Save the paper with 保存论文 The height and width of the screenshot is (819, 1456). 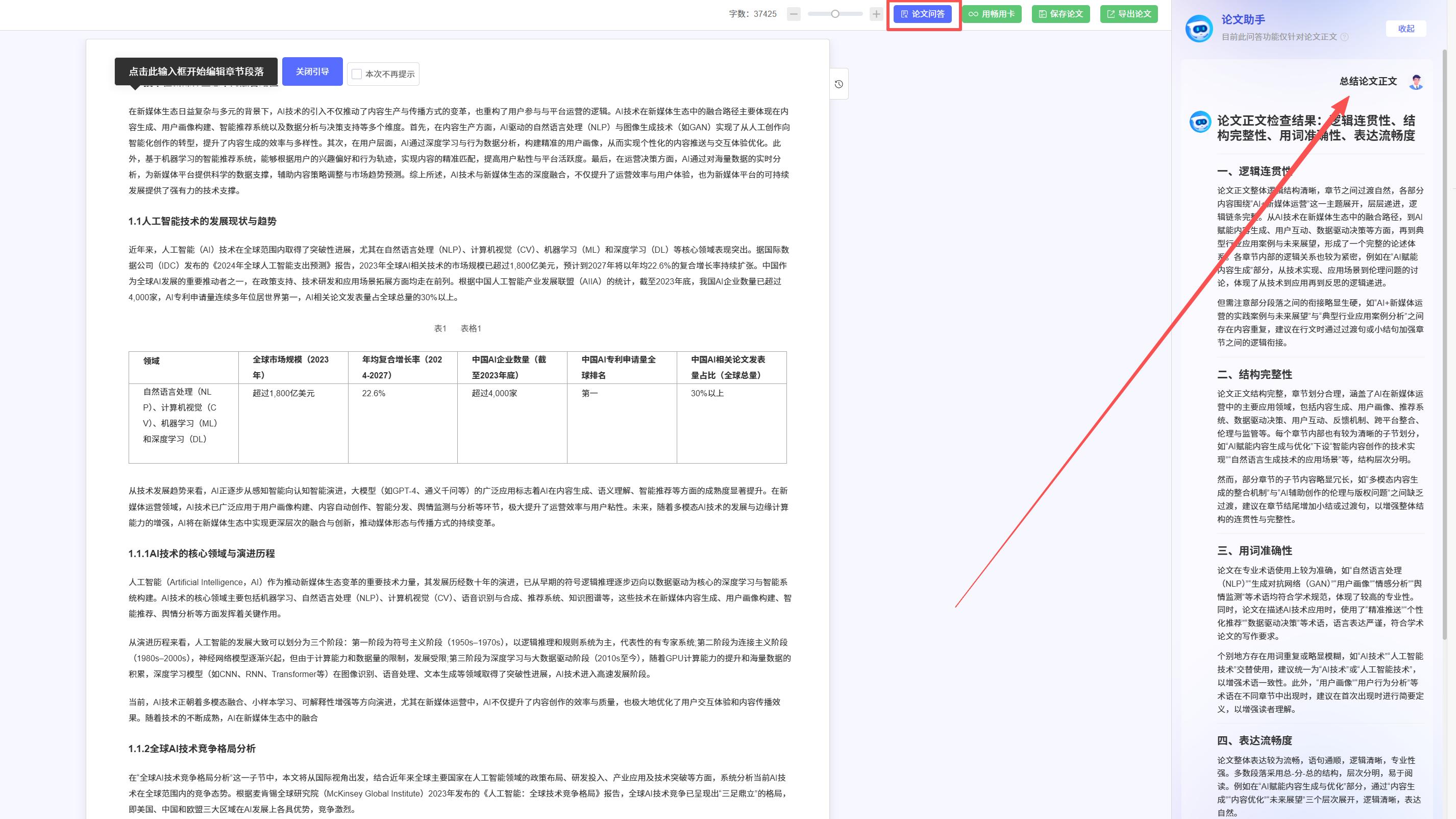coord(1060,14)
